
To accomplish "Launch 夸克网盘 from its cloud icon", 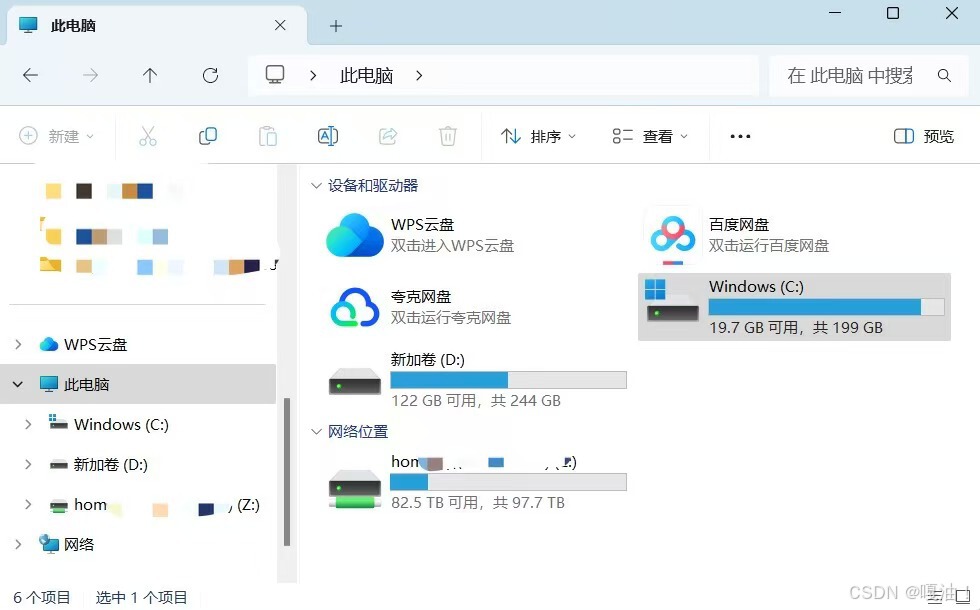I will tap(353, 307).
